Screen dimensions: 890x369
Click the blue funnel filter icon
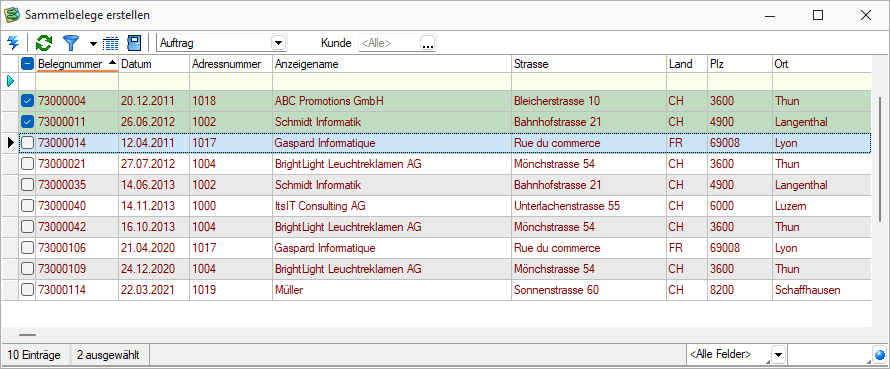(x=71, y=43)
